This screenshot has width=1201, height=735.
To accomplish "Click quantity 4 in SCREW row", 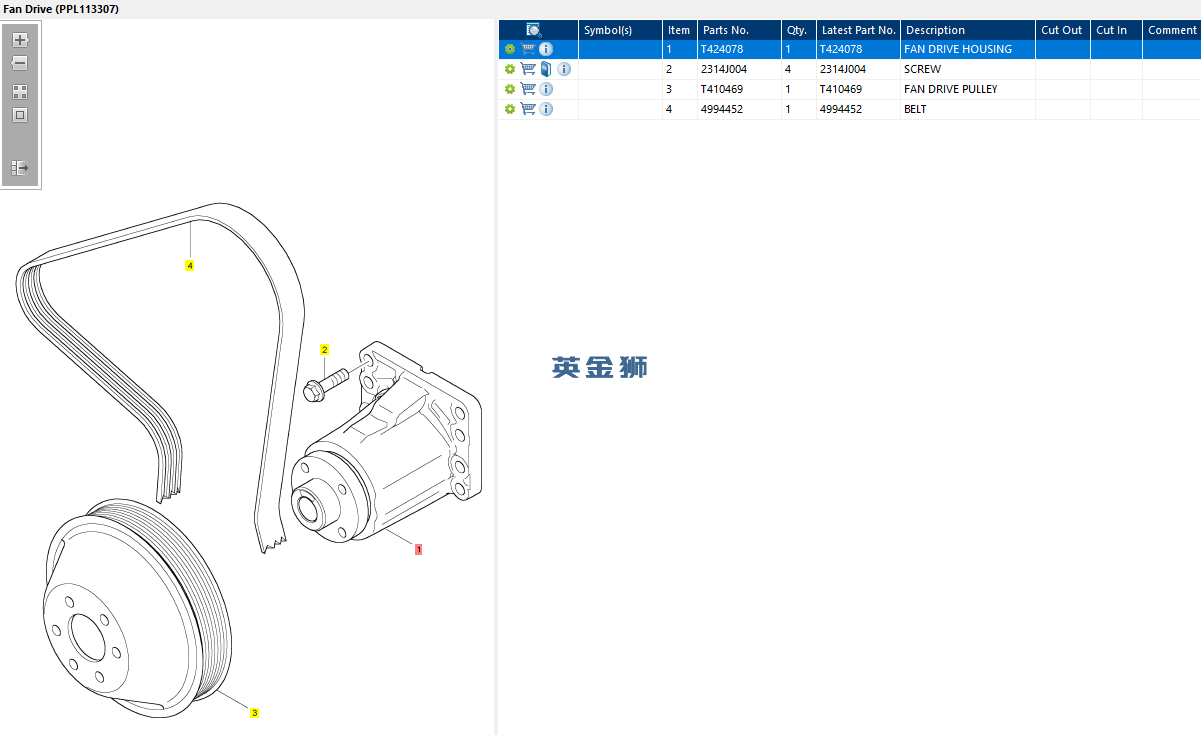I will [799, 69].
